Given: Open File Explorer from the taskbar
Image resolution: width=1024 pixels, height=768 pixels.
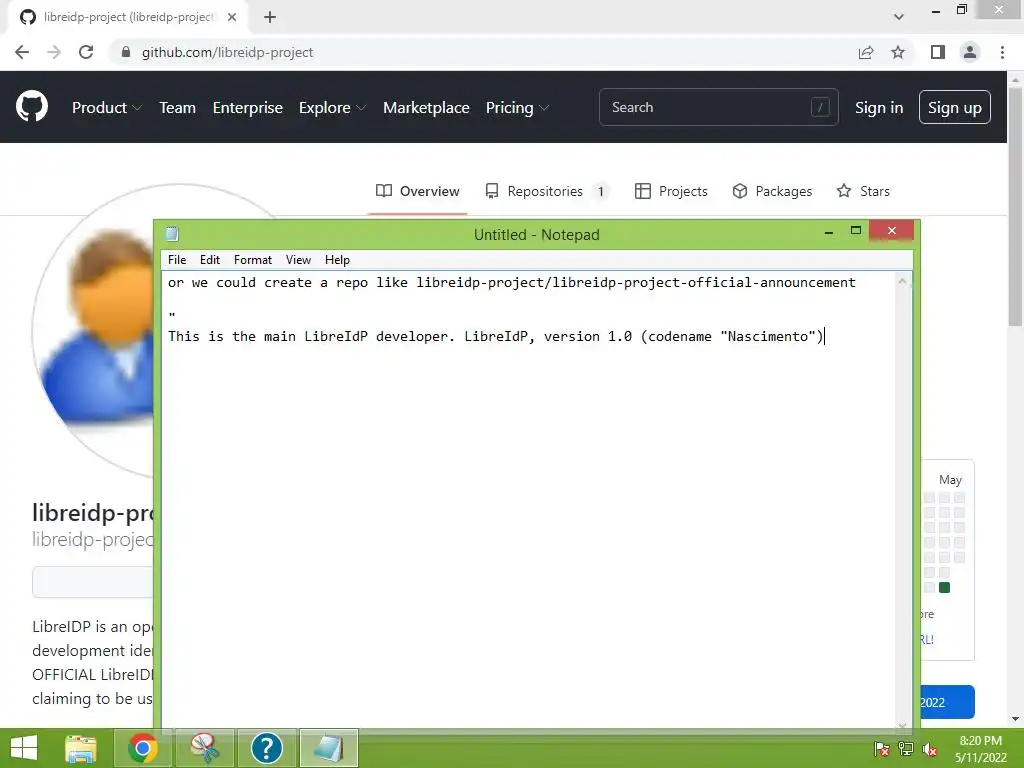Looking at the screenshot, I should [x=81, y=748].
